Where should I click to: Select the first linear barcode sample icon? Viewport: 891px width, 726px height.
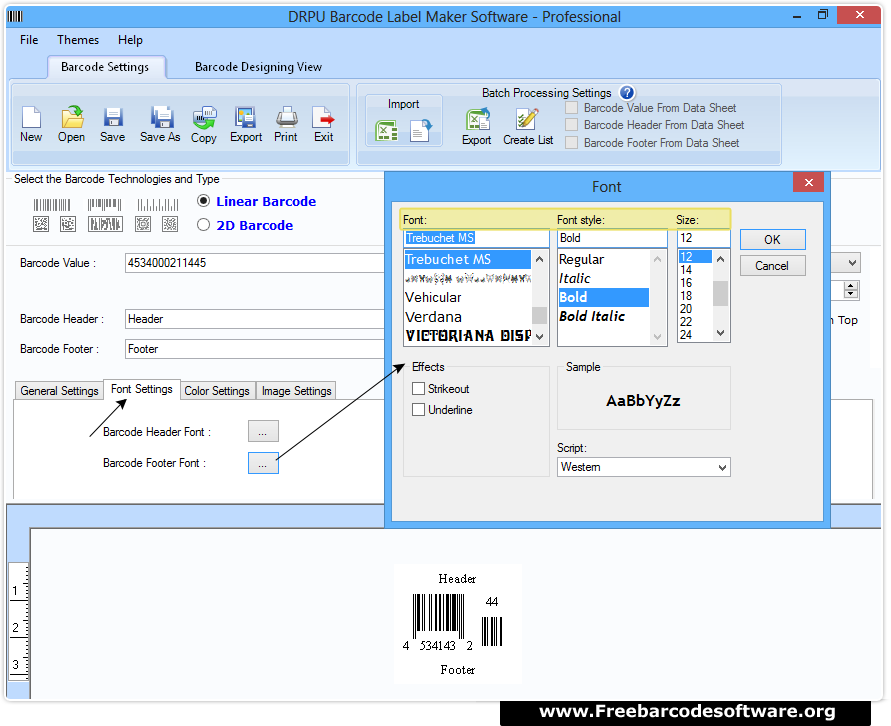click(x=52, y=205)
